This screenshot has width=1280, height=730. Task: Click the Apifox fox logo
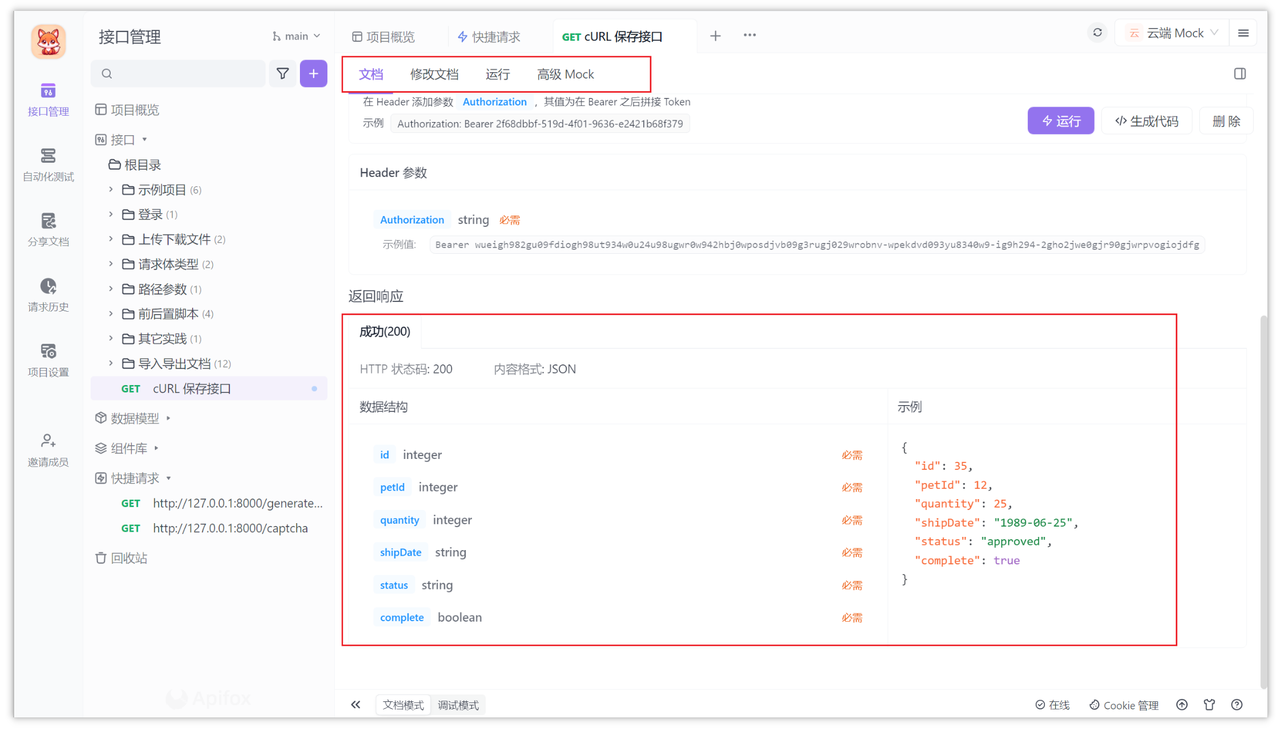point(48,41)
